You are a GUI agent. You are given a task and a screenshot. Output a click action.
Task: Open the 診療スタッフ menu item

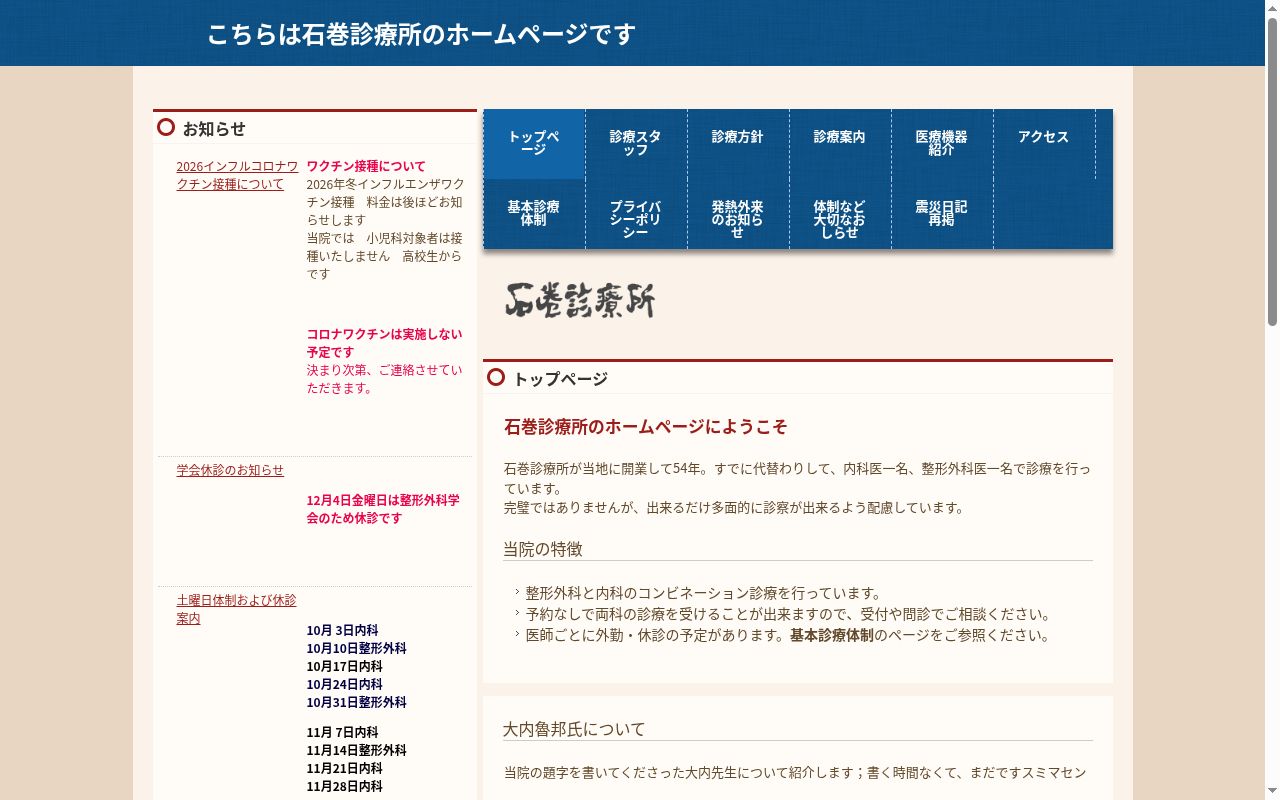pos(636,144)
